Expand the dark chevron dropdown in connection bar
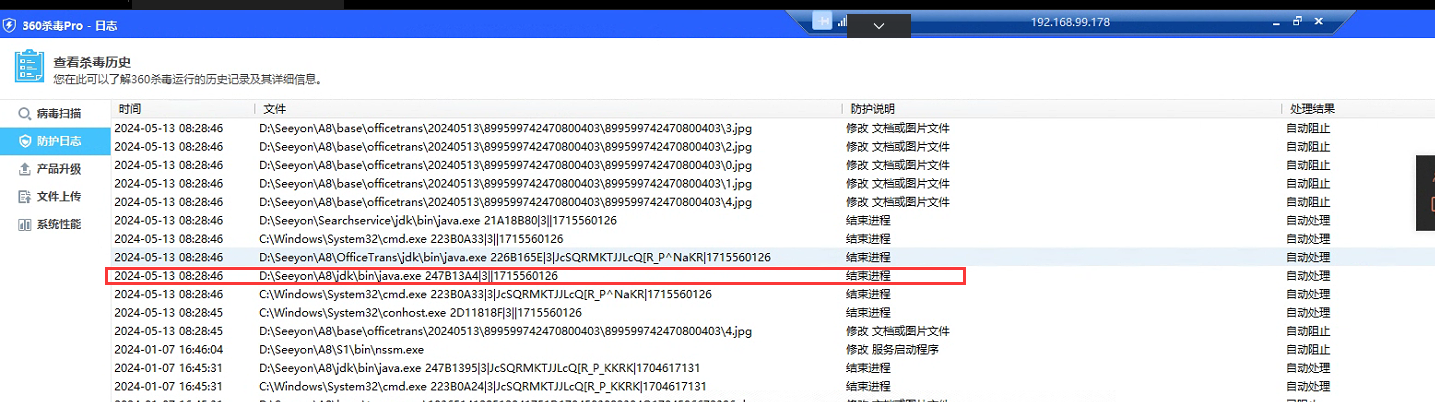 pyautogui.click(x=879, y=25)
